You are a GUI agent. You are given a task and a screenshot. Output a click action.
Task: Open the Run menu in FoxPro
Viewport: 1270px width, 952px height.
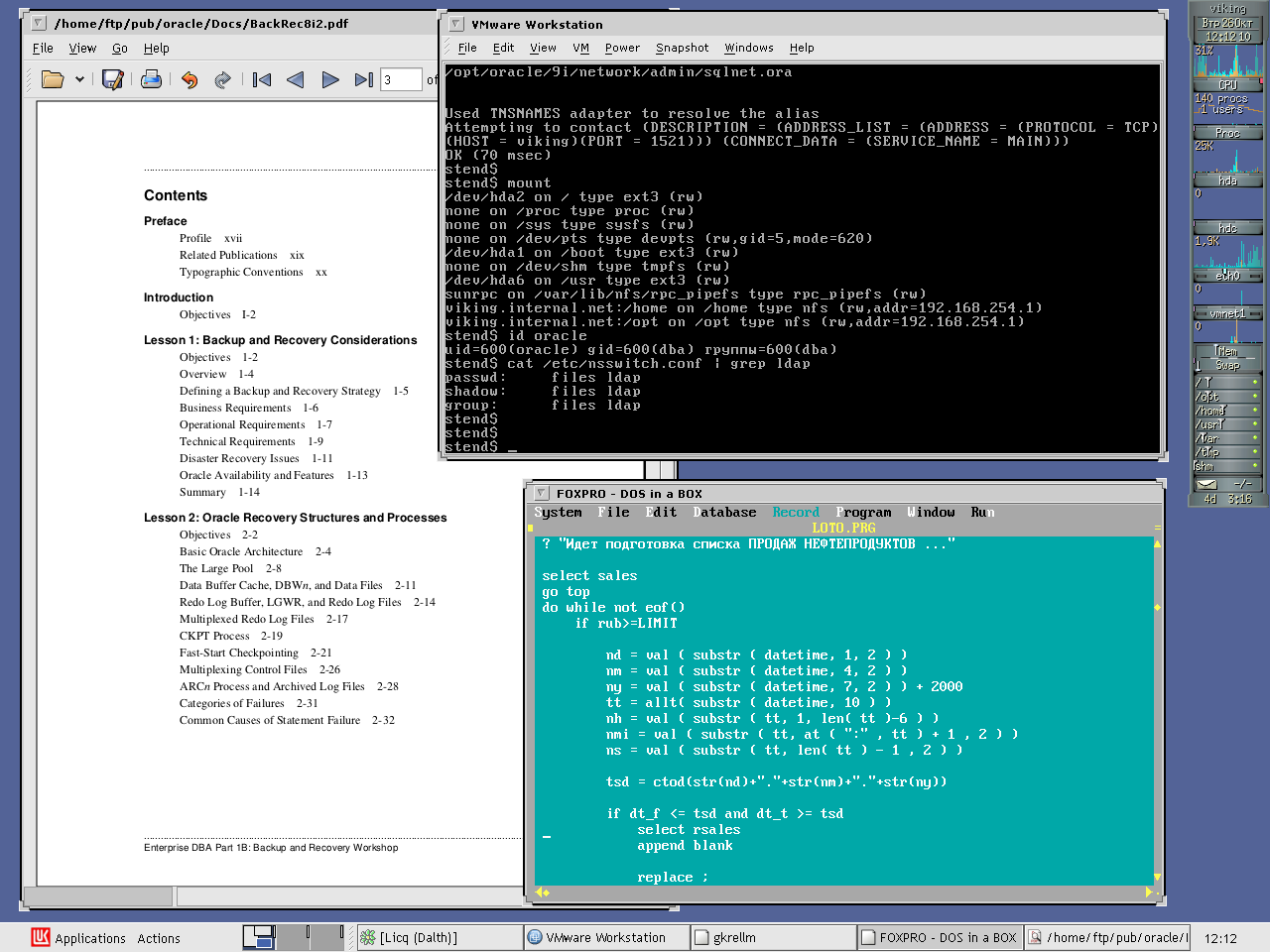(982, 513)
